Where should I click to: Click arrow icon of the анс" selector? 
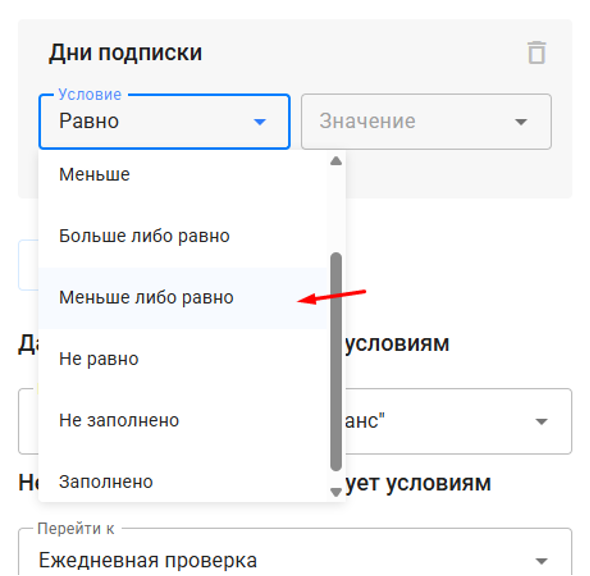541,421
